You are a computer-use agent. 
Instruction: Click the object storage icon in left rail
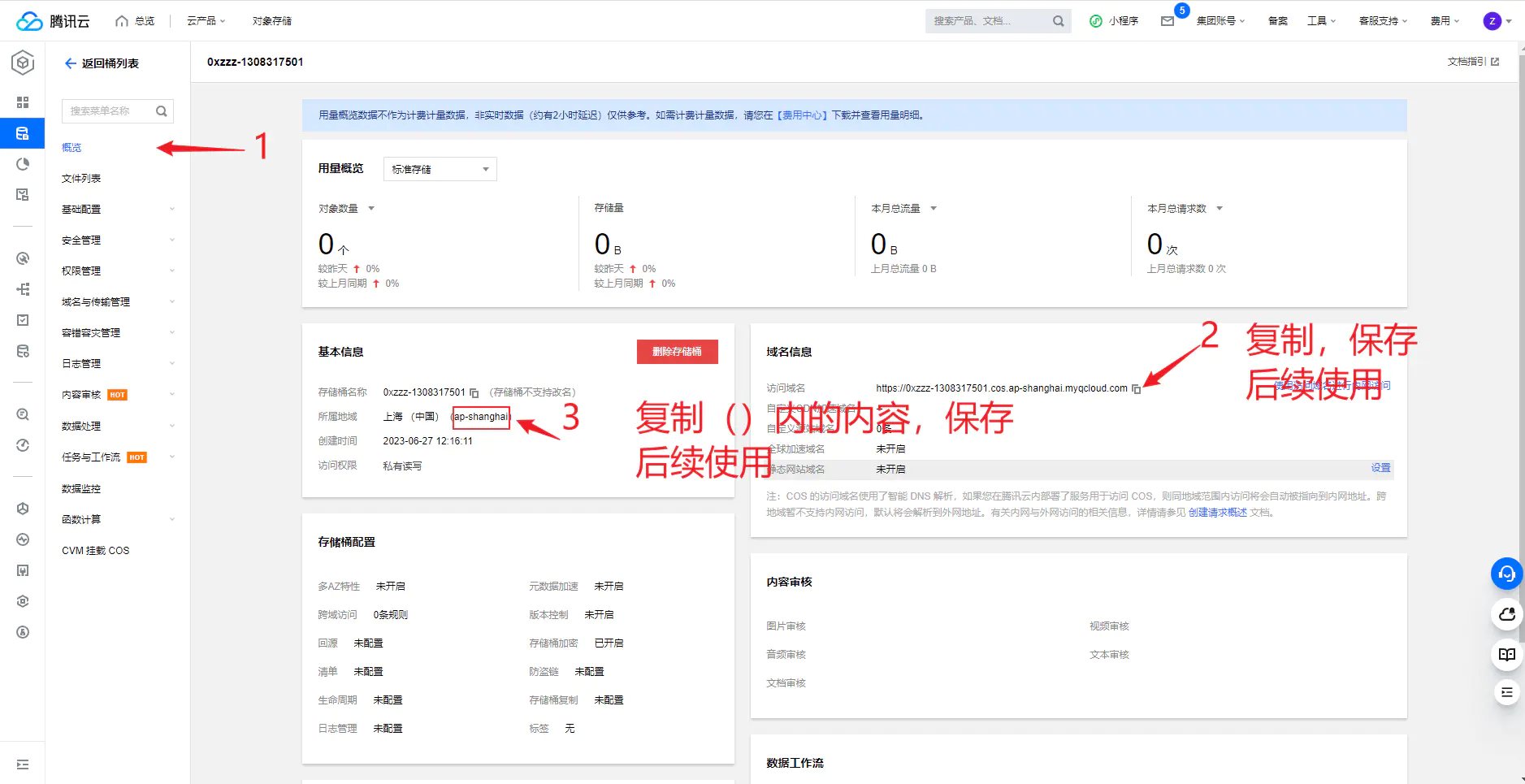[x=23, y=133]
